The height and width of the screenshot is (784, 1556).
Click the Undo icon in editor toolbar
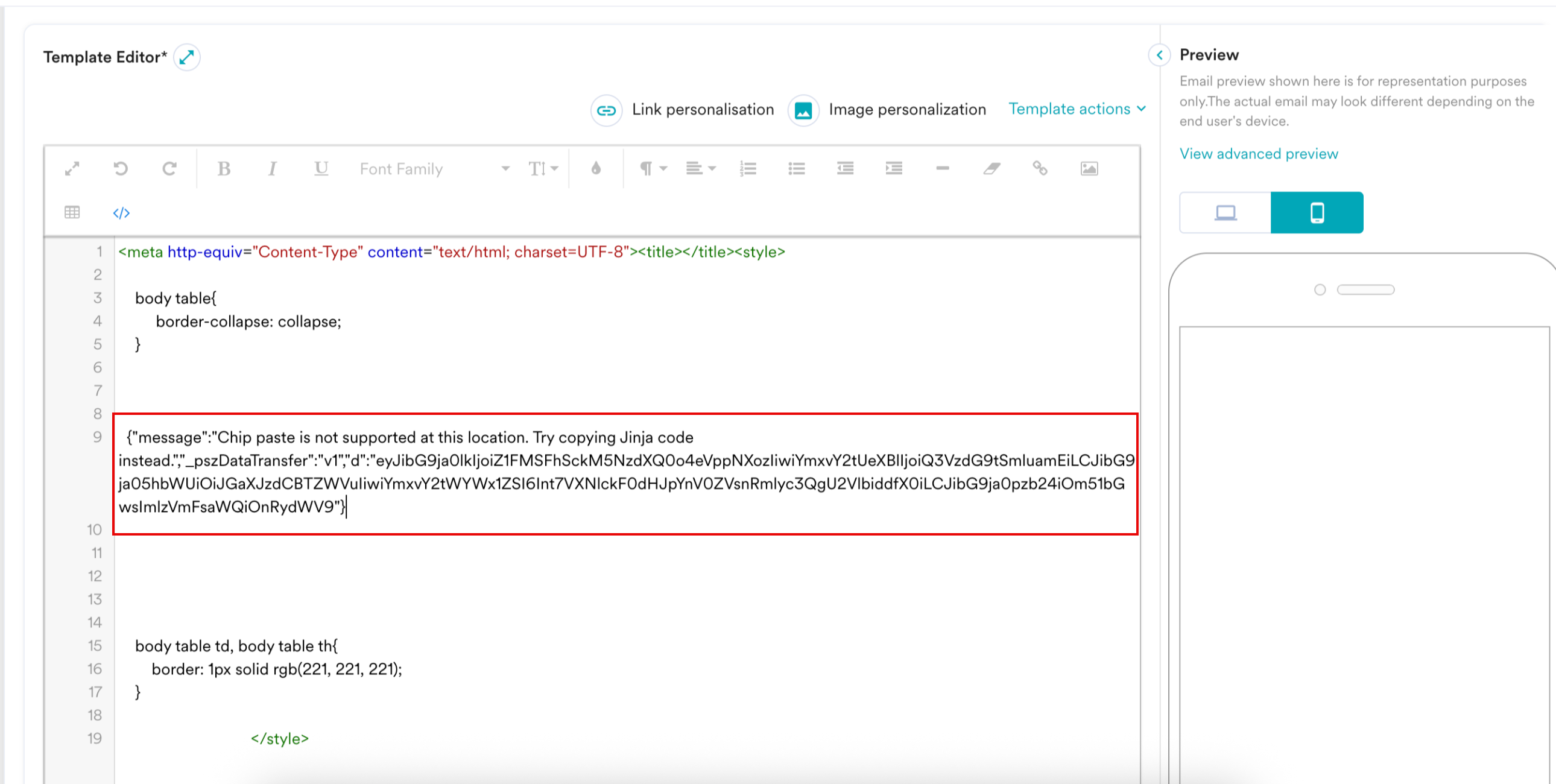121,168
